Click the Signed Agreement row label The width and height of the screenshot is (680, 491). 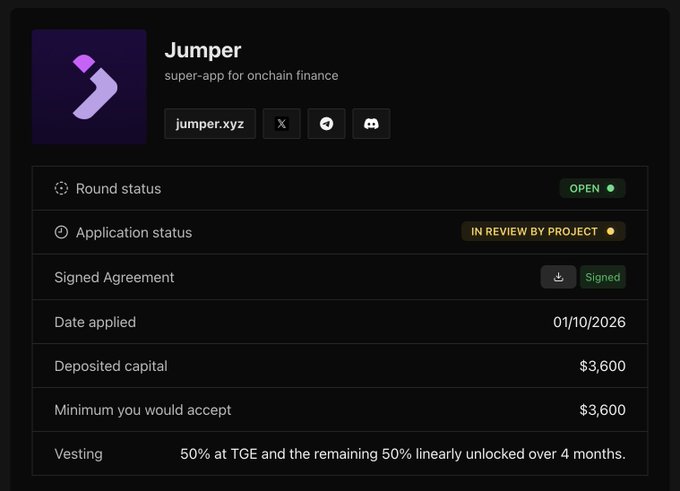coord(114,277)
